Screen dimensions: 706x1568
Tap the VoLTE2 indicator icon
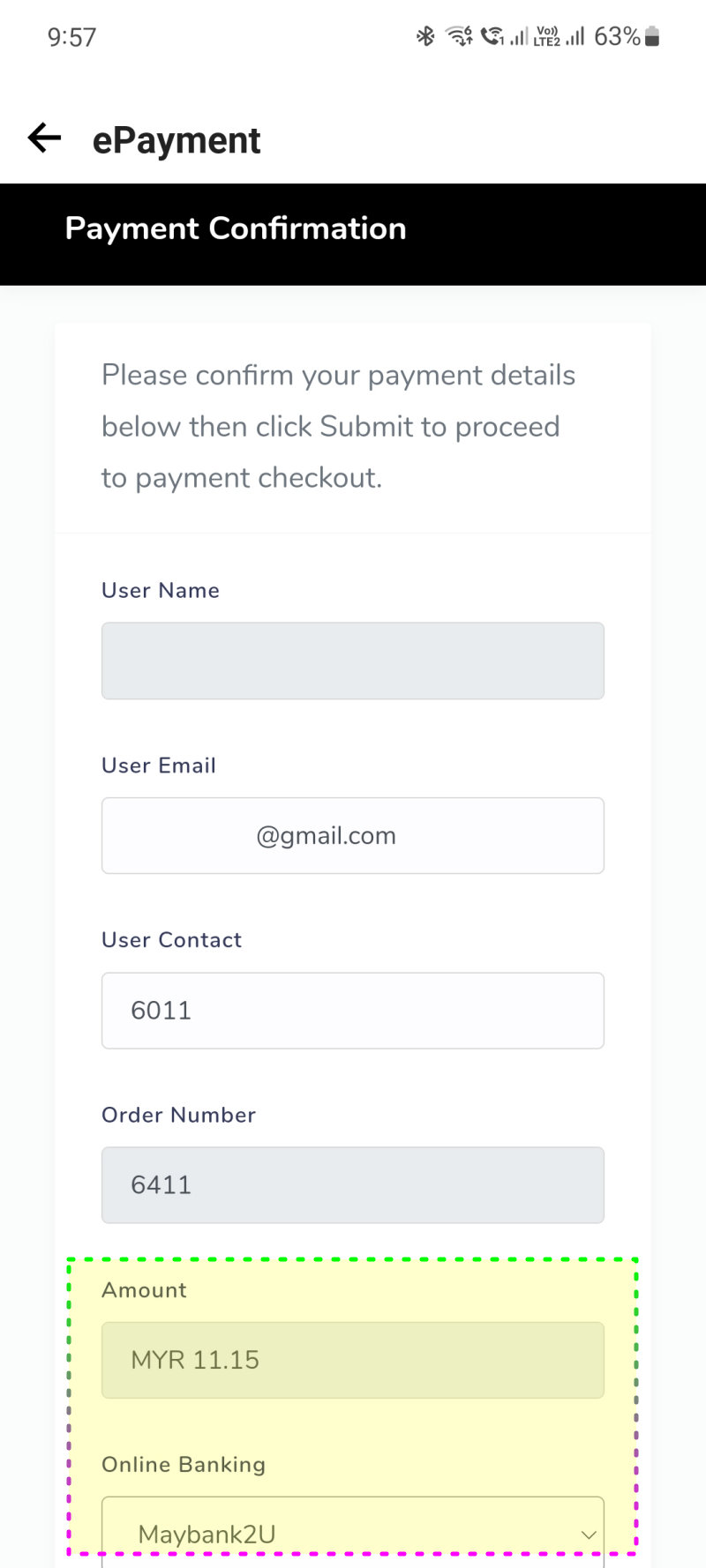(x=547, y=36)
